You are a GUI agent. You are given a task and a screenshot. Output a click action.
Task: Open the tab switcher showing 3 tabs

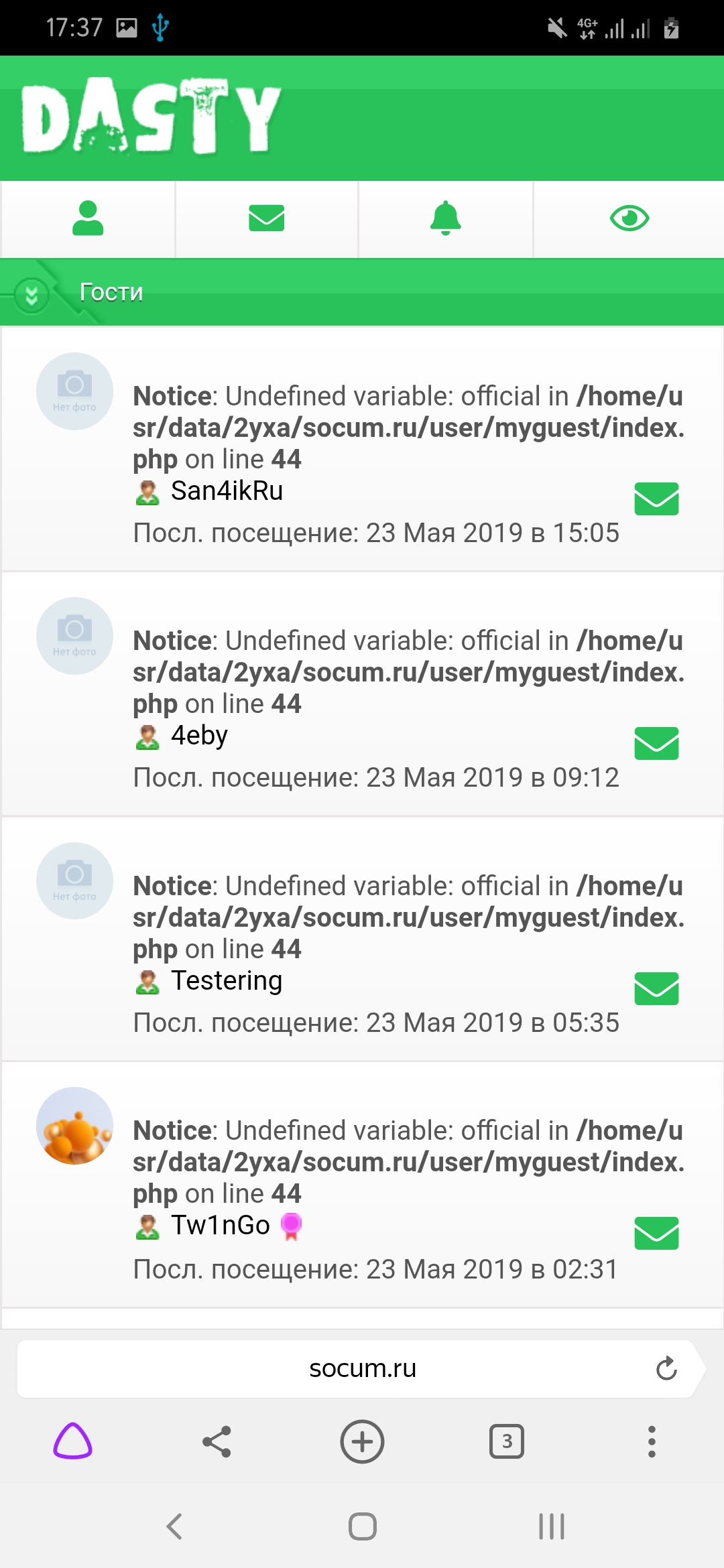pos(507,1441)
